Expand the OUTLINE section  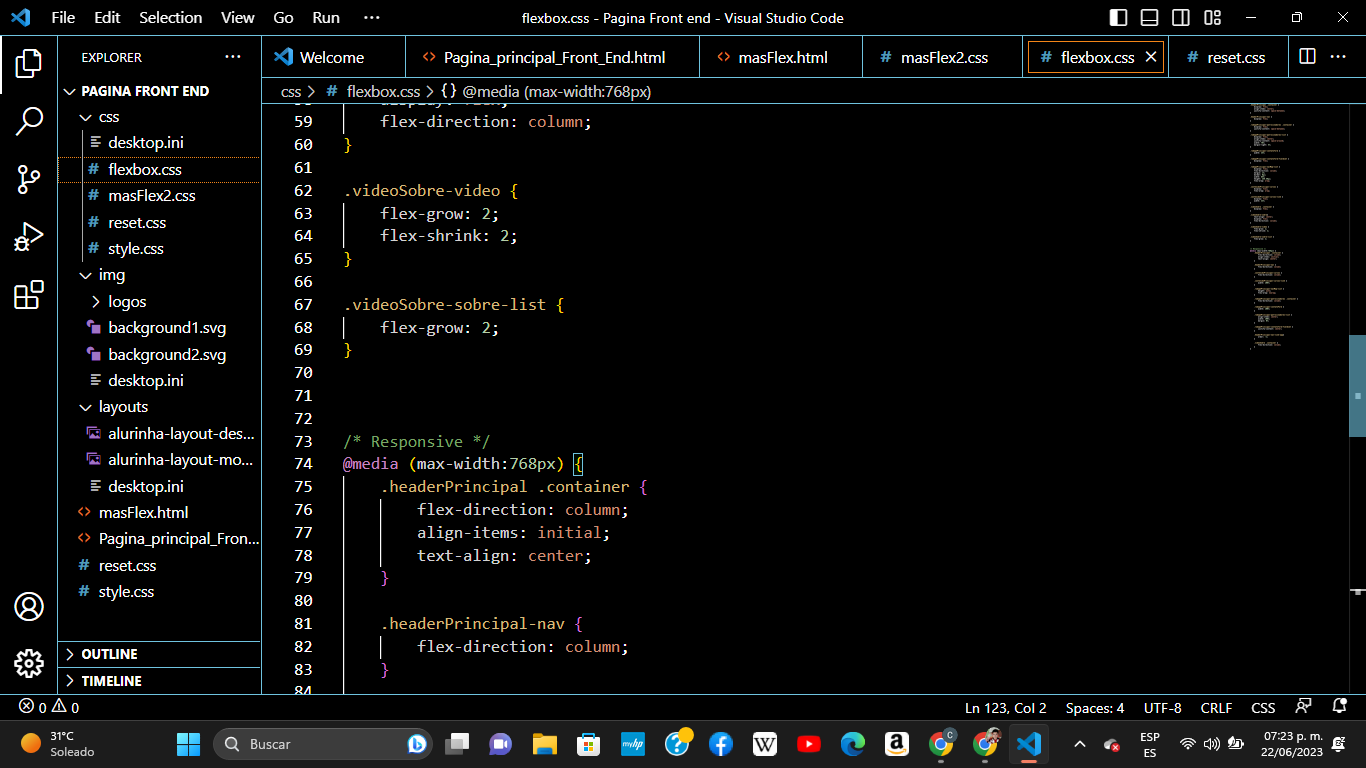(159, 654)
